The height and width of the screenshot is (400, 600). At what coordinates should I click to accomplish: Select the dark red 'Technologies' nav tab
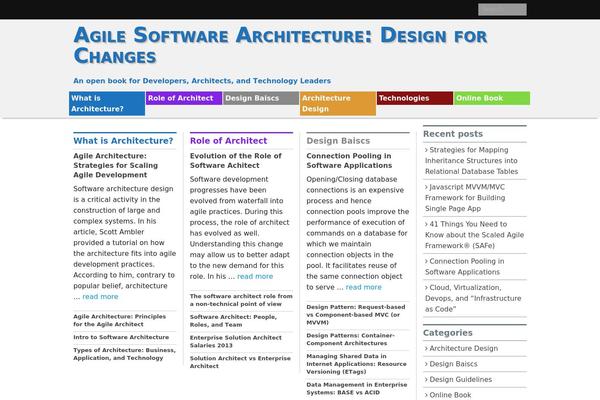pos(415,98)
